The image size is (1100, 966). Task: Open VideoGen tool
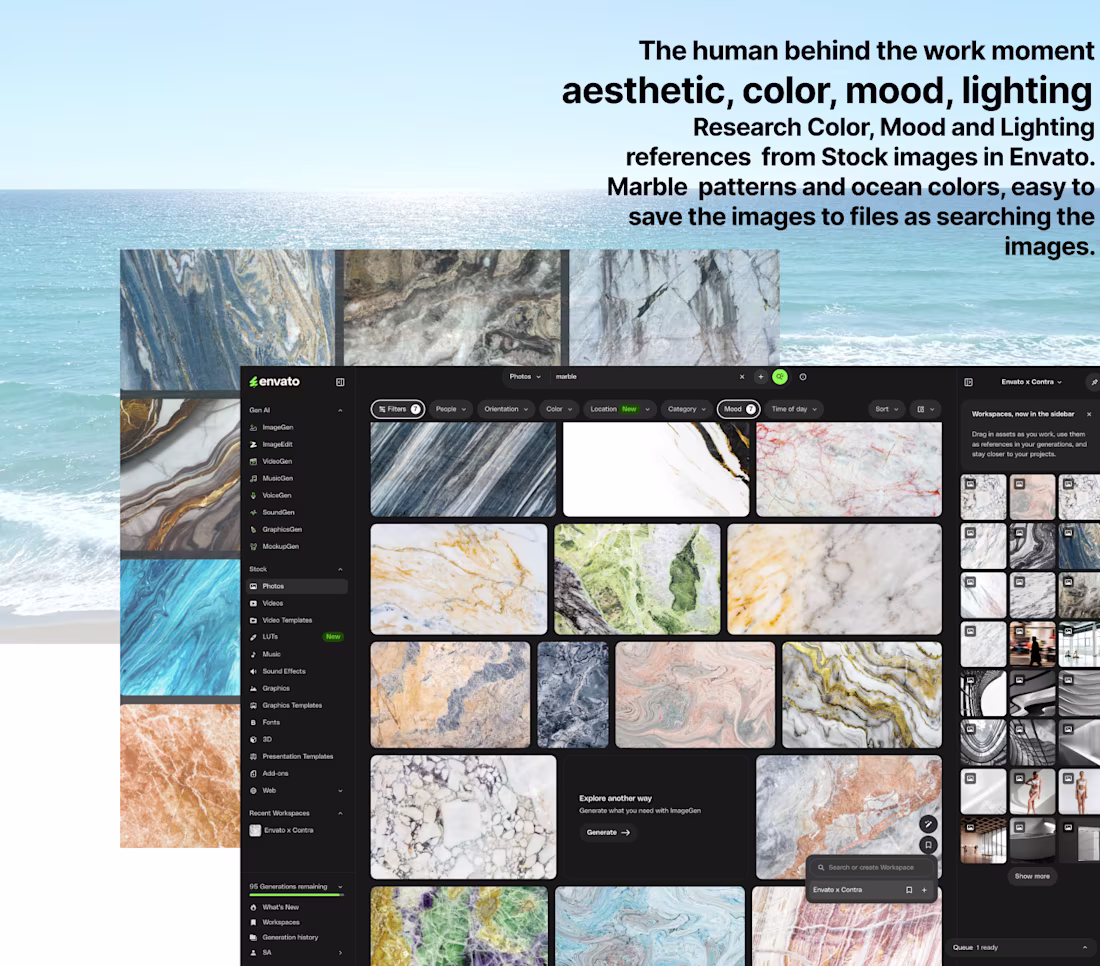276,462
